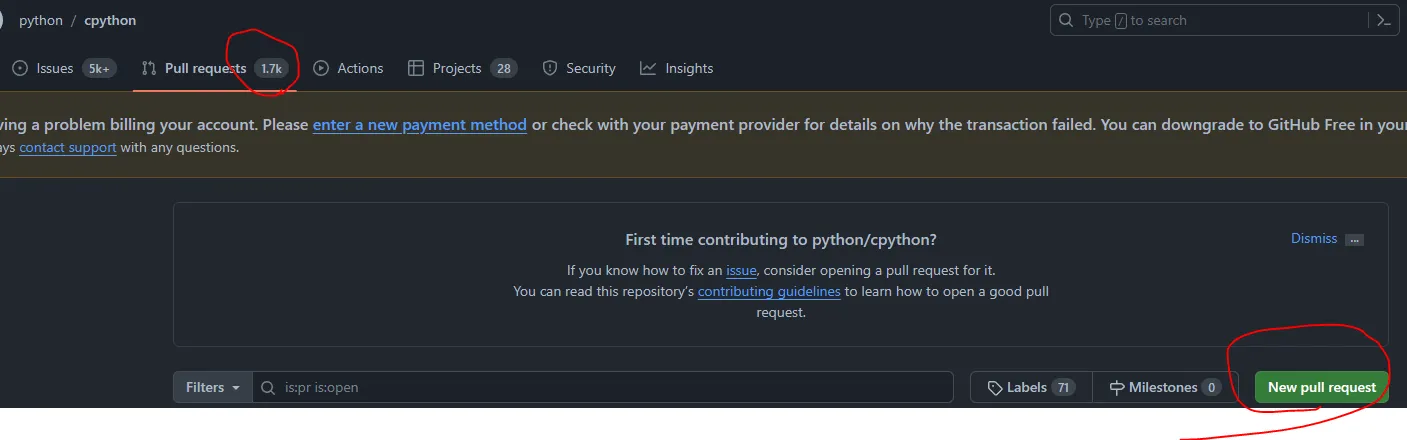
Task: Click the Pull requests branch icon
Action: click(x=149, y=68)
